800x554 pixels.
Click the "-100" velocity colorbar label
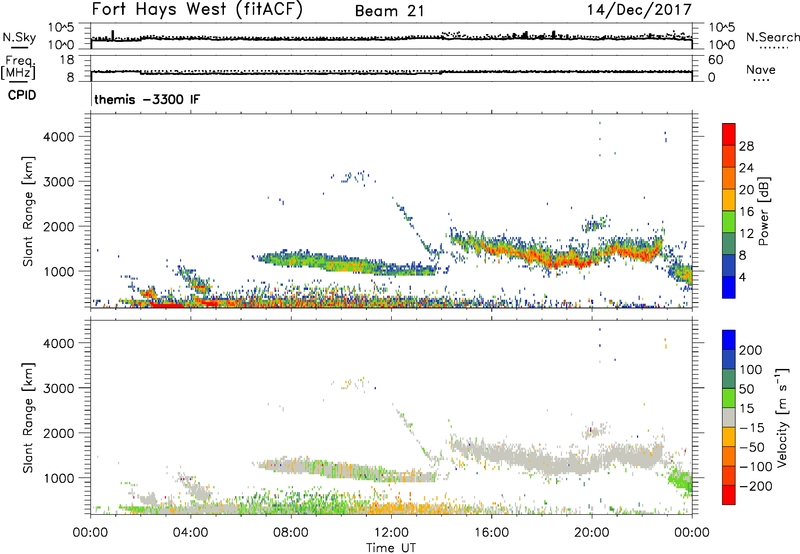coord(756,467)
